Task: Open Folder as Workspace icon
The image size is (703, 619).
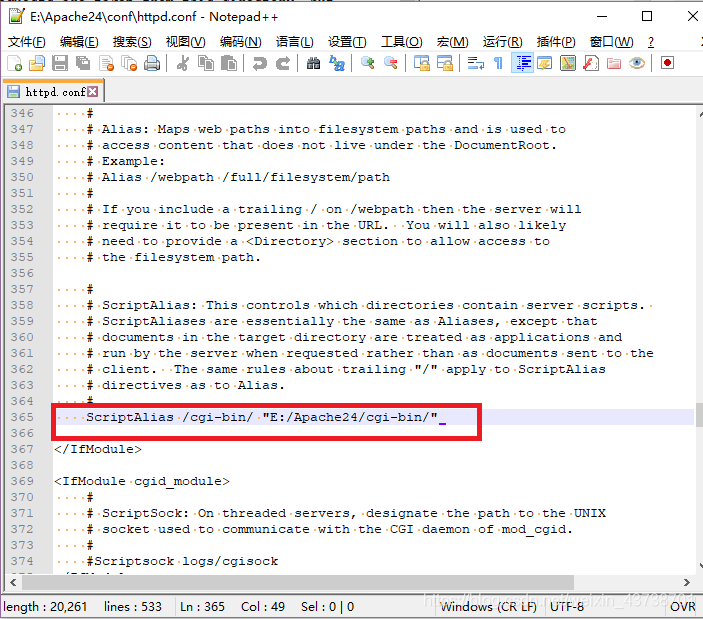Action: click(x=614, y=63)
